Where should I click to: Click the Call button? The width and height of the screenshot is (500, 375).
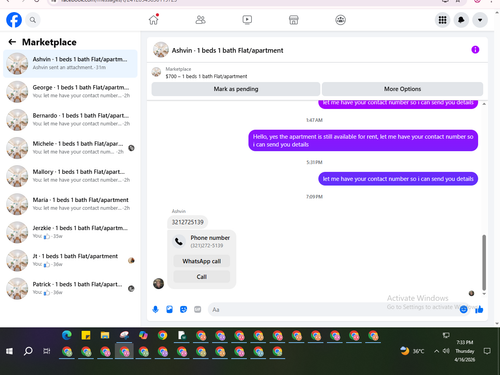point(202,277)
